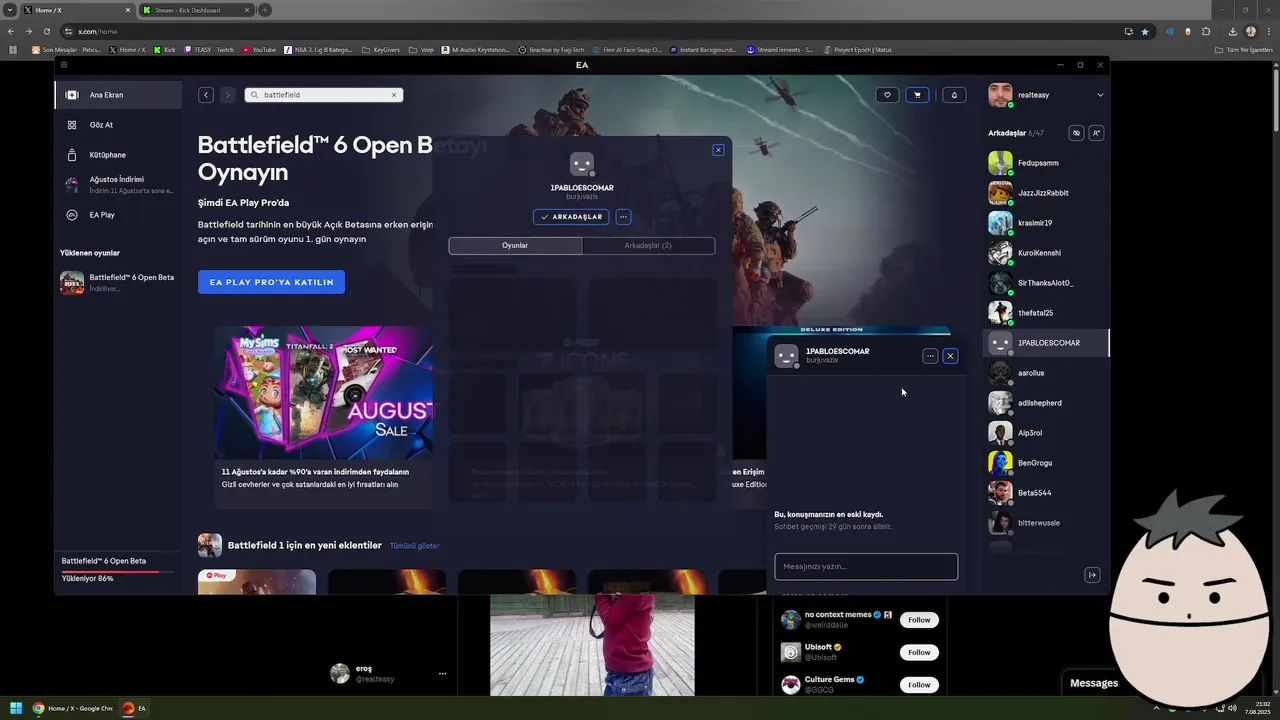Open EA Play in the sidebar
Image resolution: width=1280 pixels, height=720 pixels.
(x=118, y=215)
